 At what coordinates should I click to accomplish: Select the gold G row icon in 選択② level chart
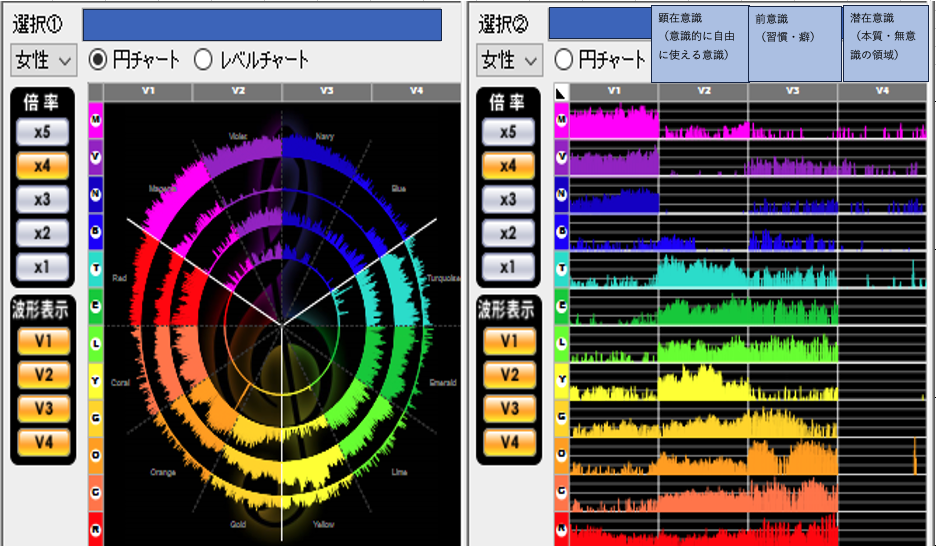pyautogui.click(x=561, y=418)
